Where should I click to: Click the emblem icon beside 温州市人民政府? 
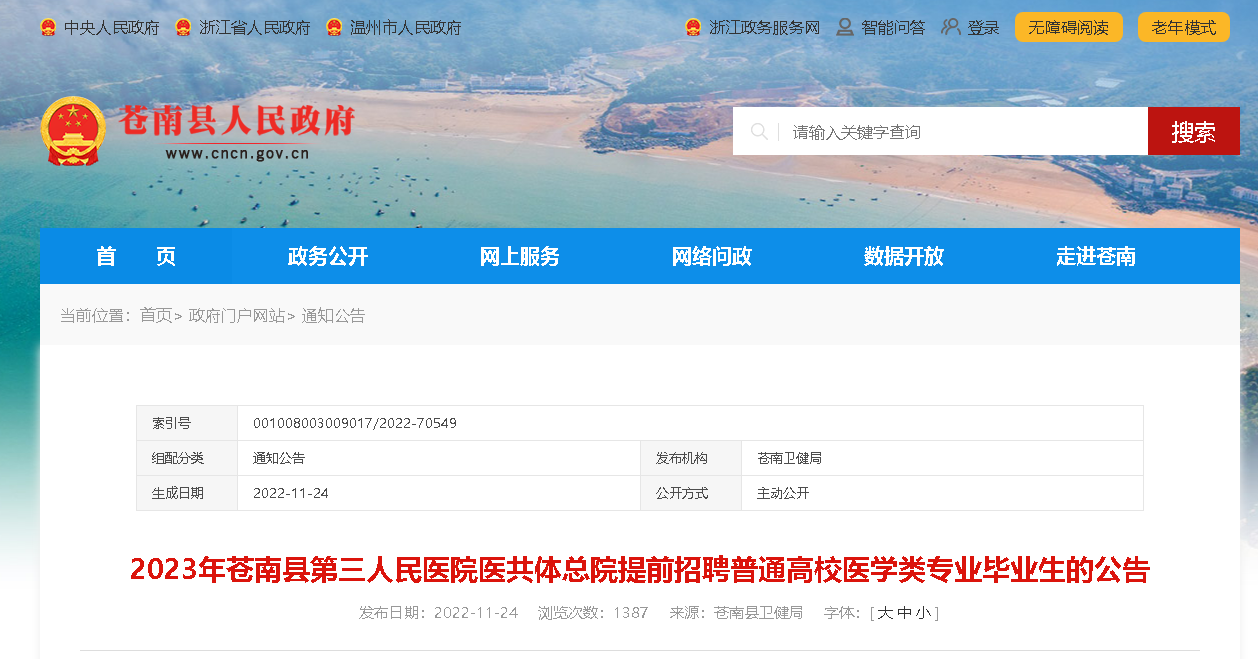(x=334, y=28)
